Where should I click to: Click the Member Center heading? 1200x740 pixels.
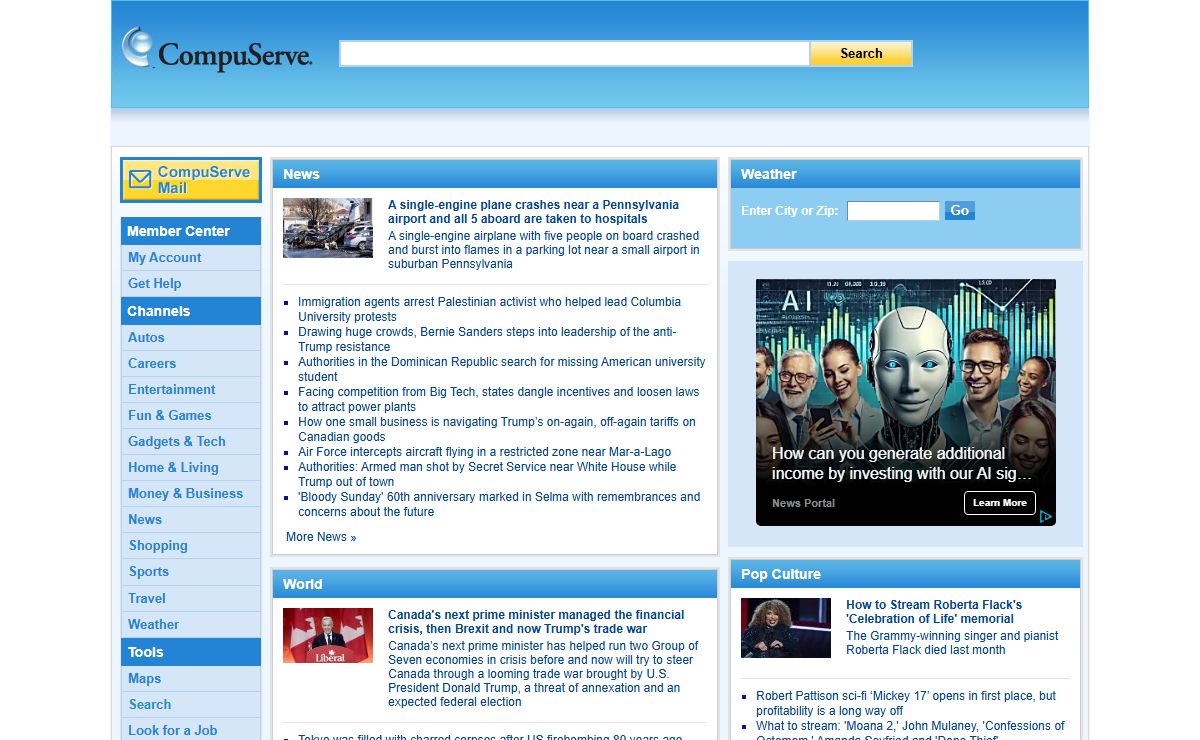(191, 231)
